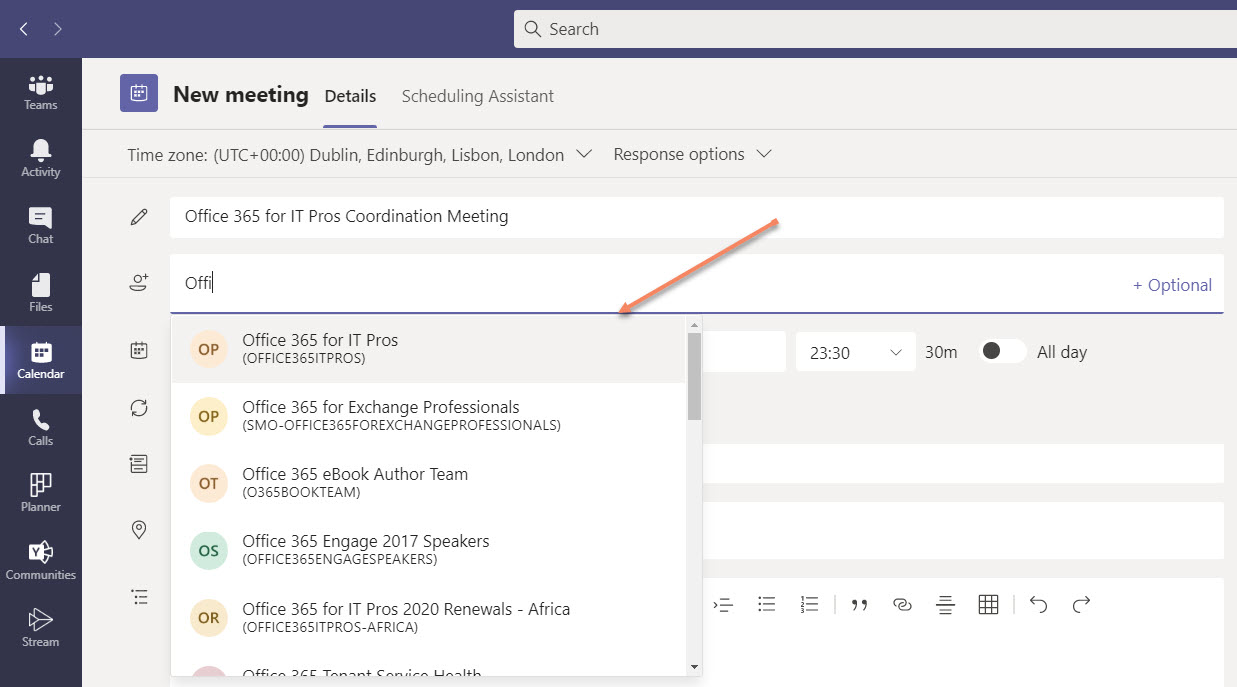The height and width of the screenshot is (687, 1237).
Task: Insert a bulleted list
Action: (x=767, y=604)
